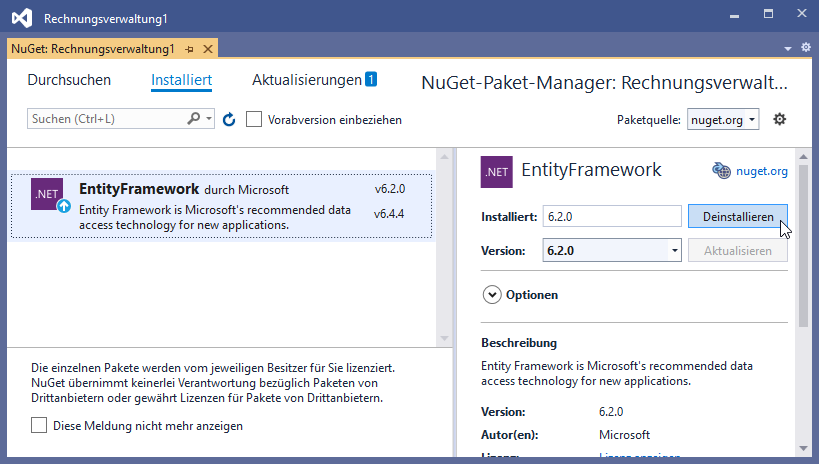Click the EntityFramework .NET icon in the list
This screenshot has height=464, width=819.
click(x=47, y=194)
